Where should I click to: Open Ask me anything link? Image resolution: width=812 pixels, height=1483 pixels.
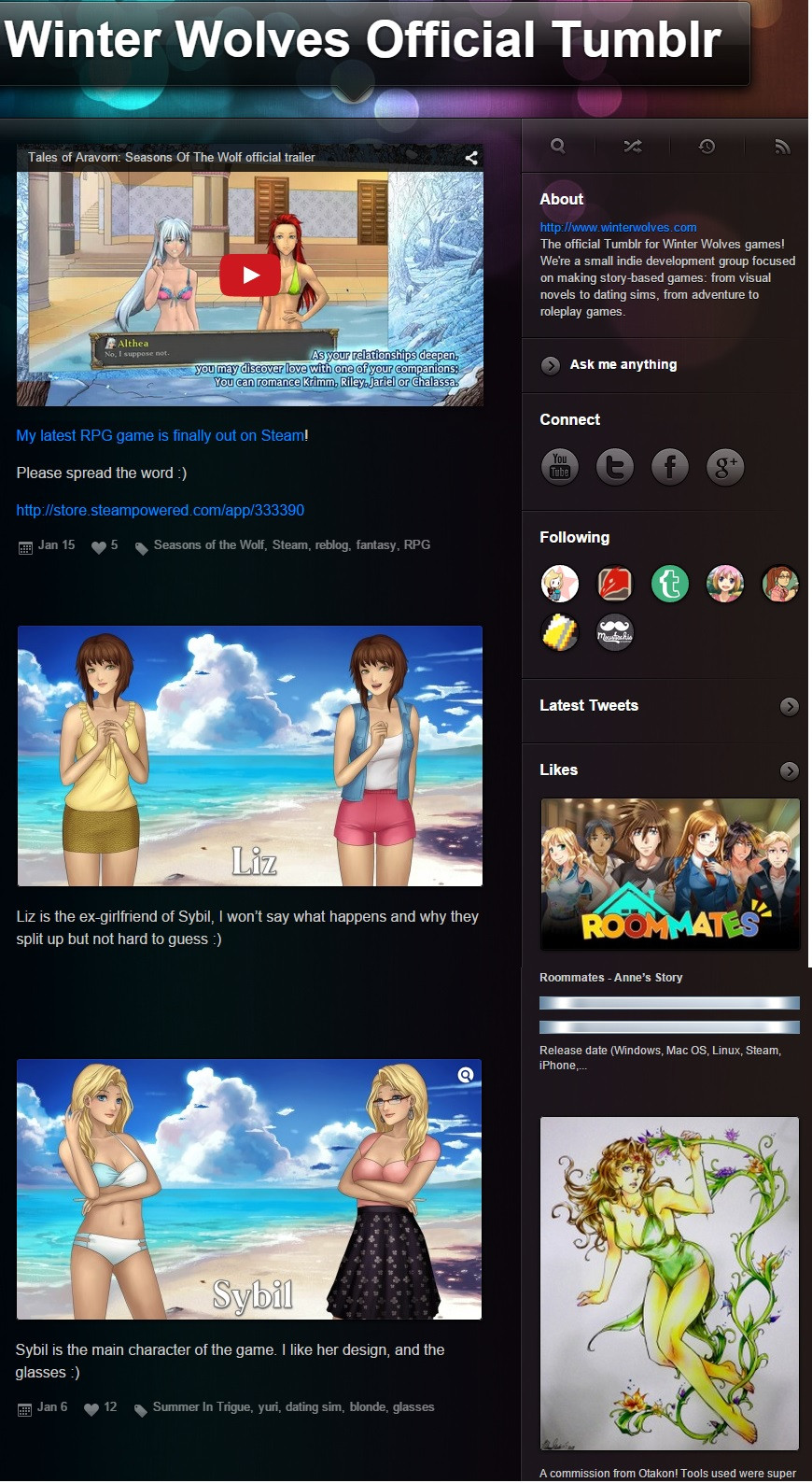[x=623, y=364]
